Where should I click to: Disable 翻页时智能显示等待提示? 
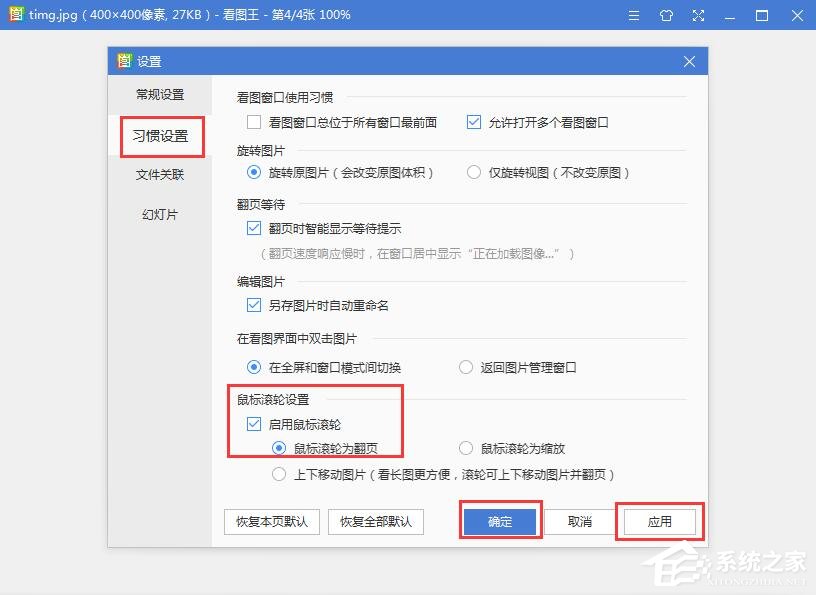coord(253,228)
